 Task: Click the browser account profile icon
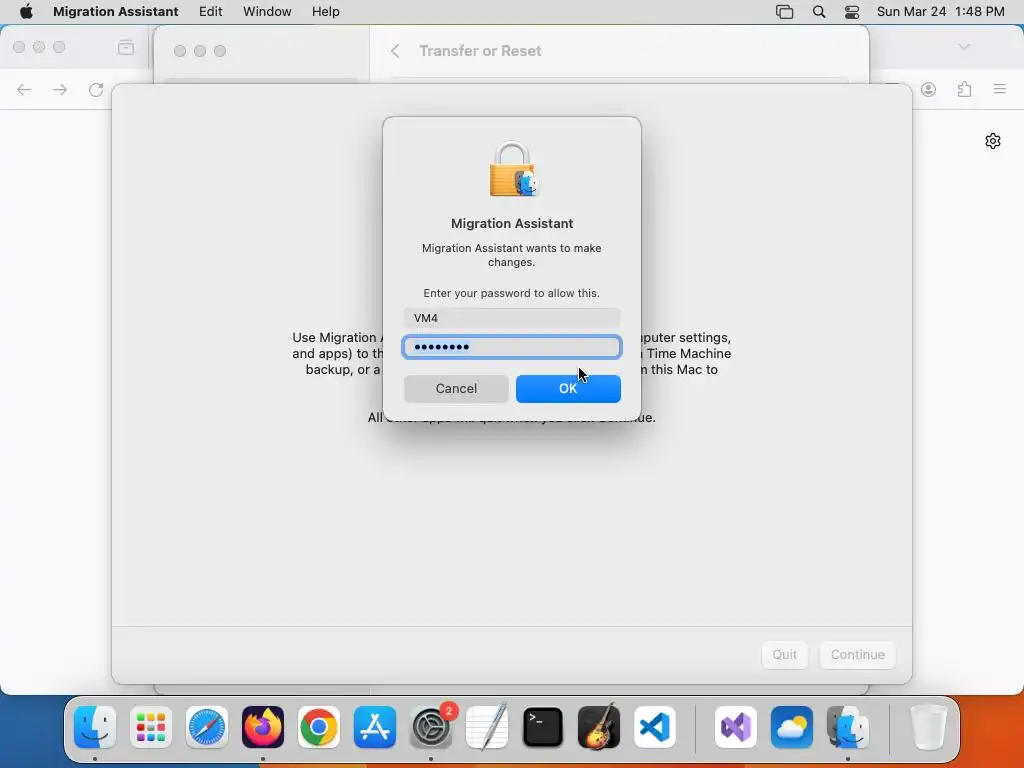(929, 89)
